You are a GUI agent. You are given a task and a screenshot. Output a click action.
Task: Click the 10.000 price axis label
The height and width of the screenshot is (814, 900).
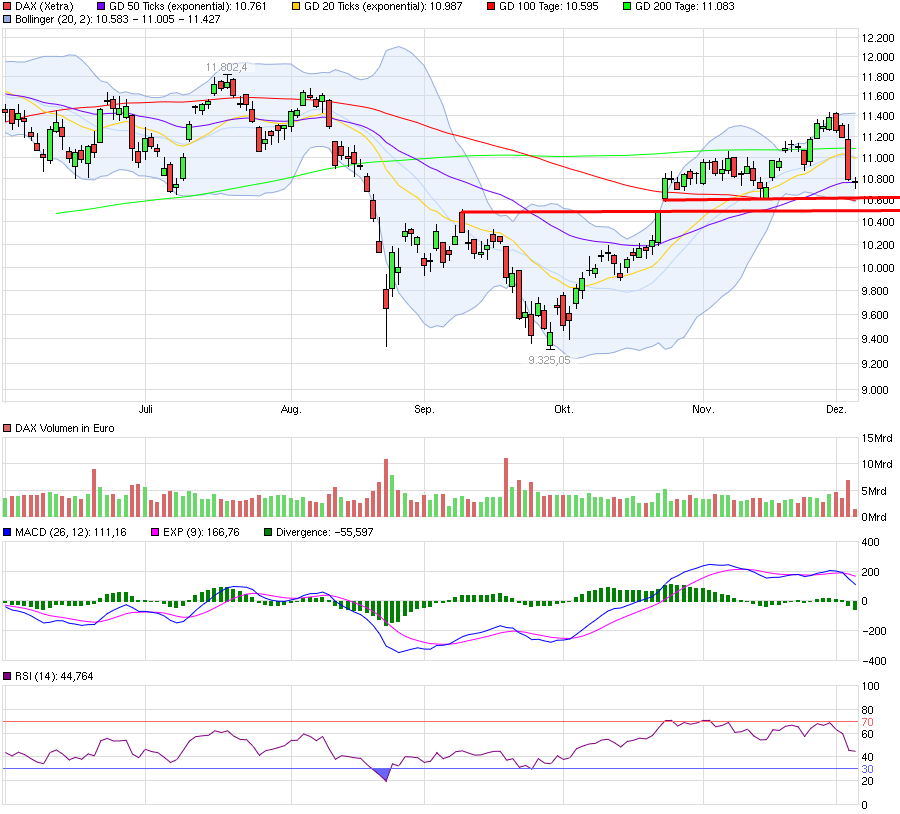click(x=878, y=268)
